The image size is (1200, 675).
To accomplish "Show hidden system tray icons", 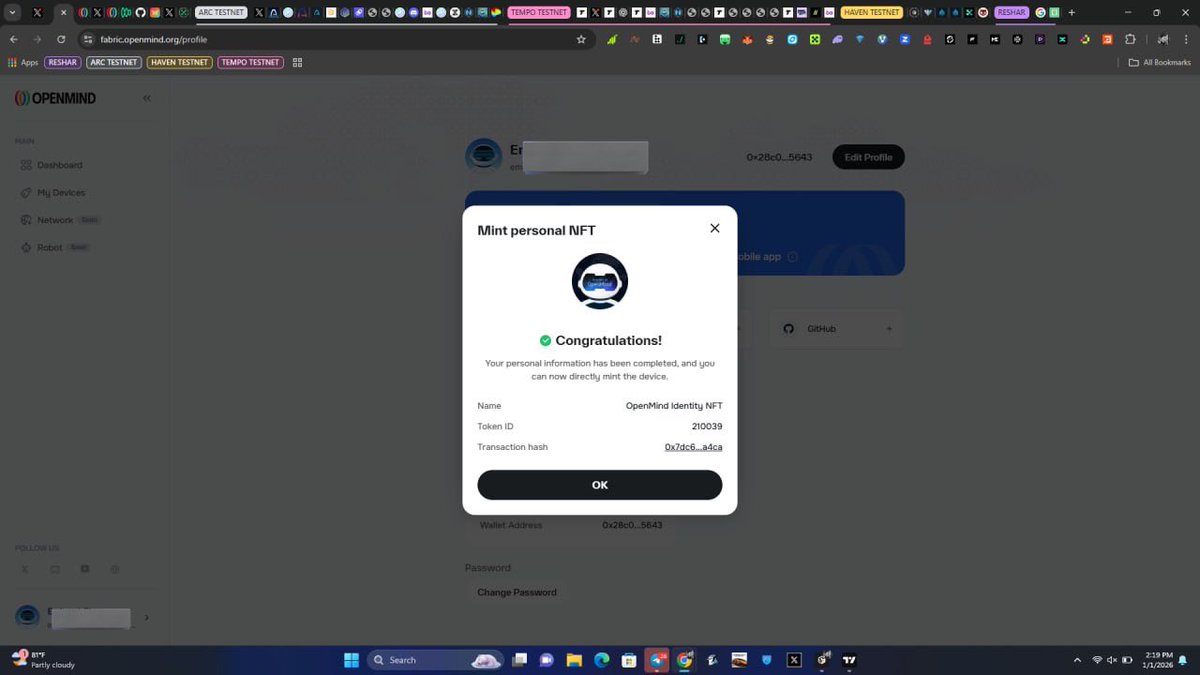I will tap(1077, 660).
